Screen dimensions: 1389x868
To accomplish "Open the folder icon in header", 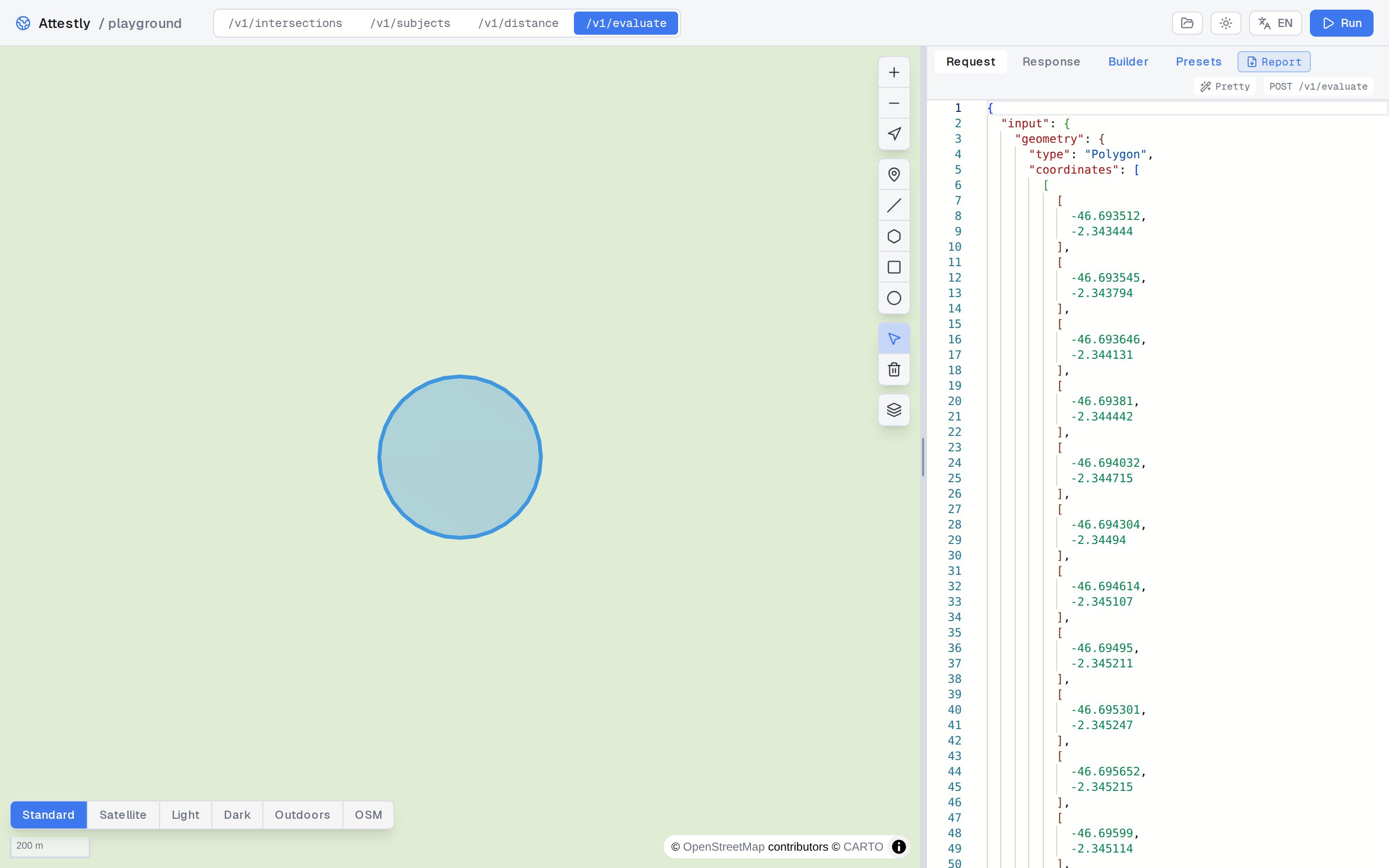I will pos(1187,23).
